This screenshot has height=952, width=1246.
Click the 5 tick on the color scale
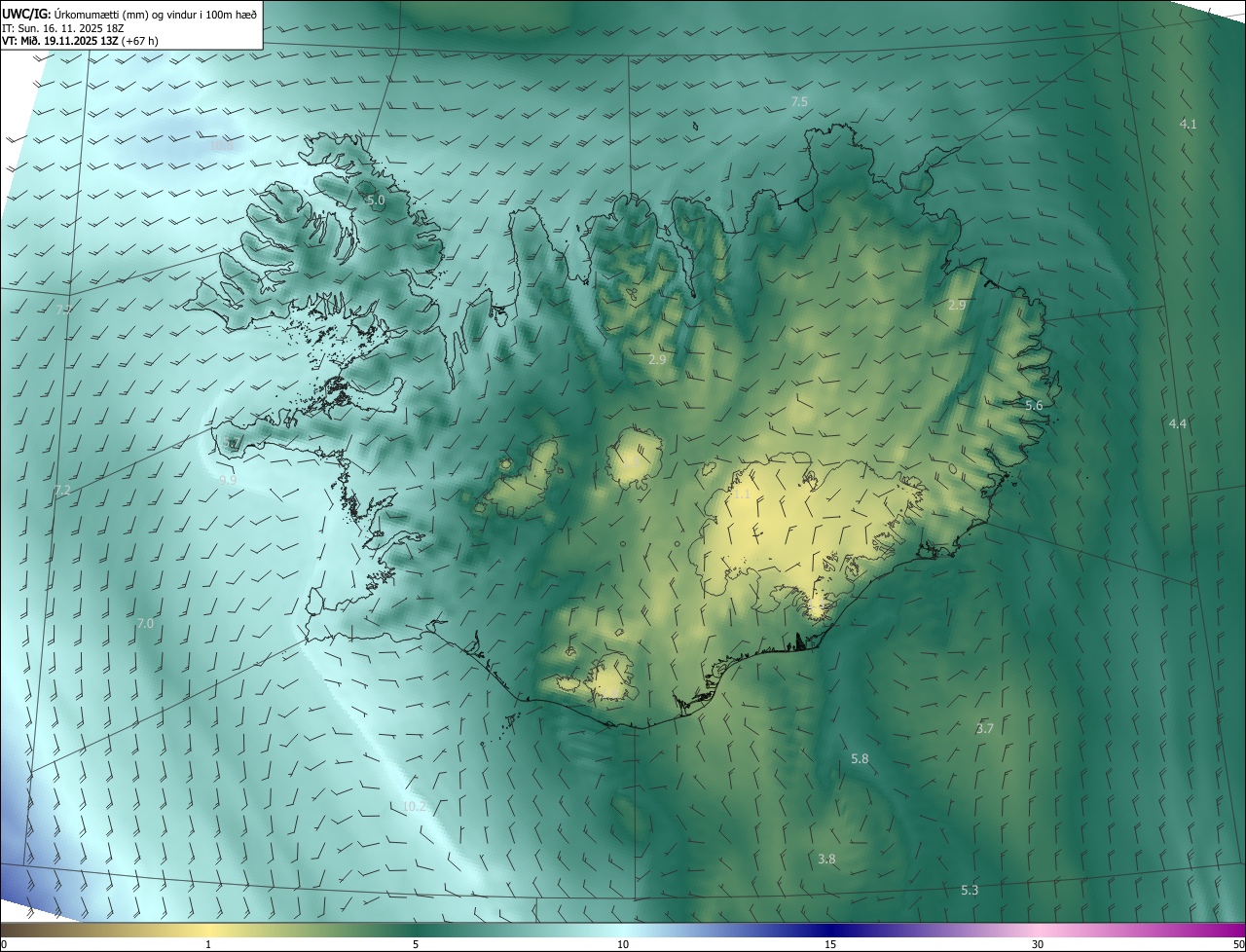click(x=416, y=944)
